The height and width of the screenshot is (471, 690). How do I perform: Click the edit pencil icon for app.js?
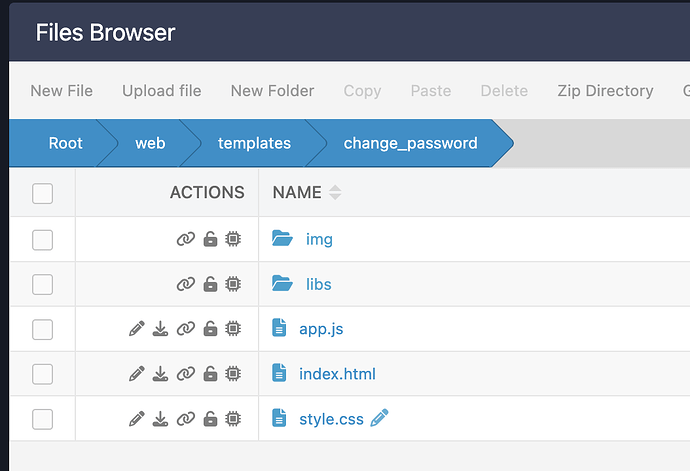point(137,329)
